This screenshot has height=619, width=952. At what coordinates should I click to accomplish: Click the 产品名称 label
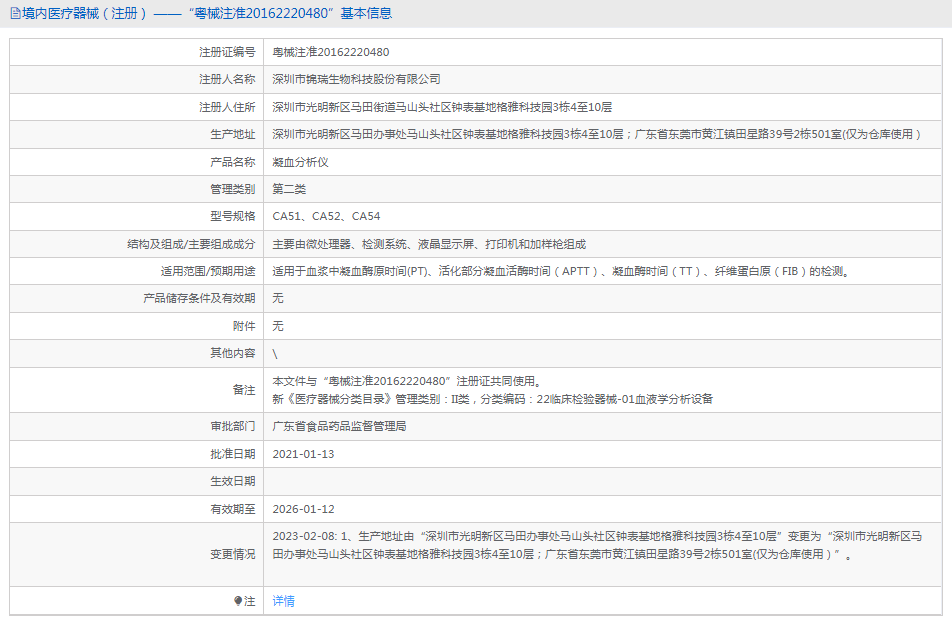(233, 162)
